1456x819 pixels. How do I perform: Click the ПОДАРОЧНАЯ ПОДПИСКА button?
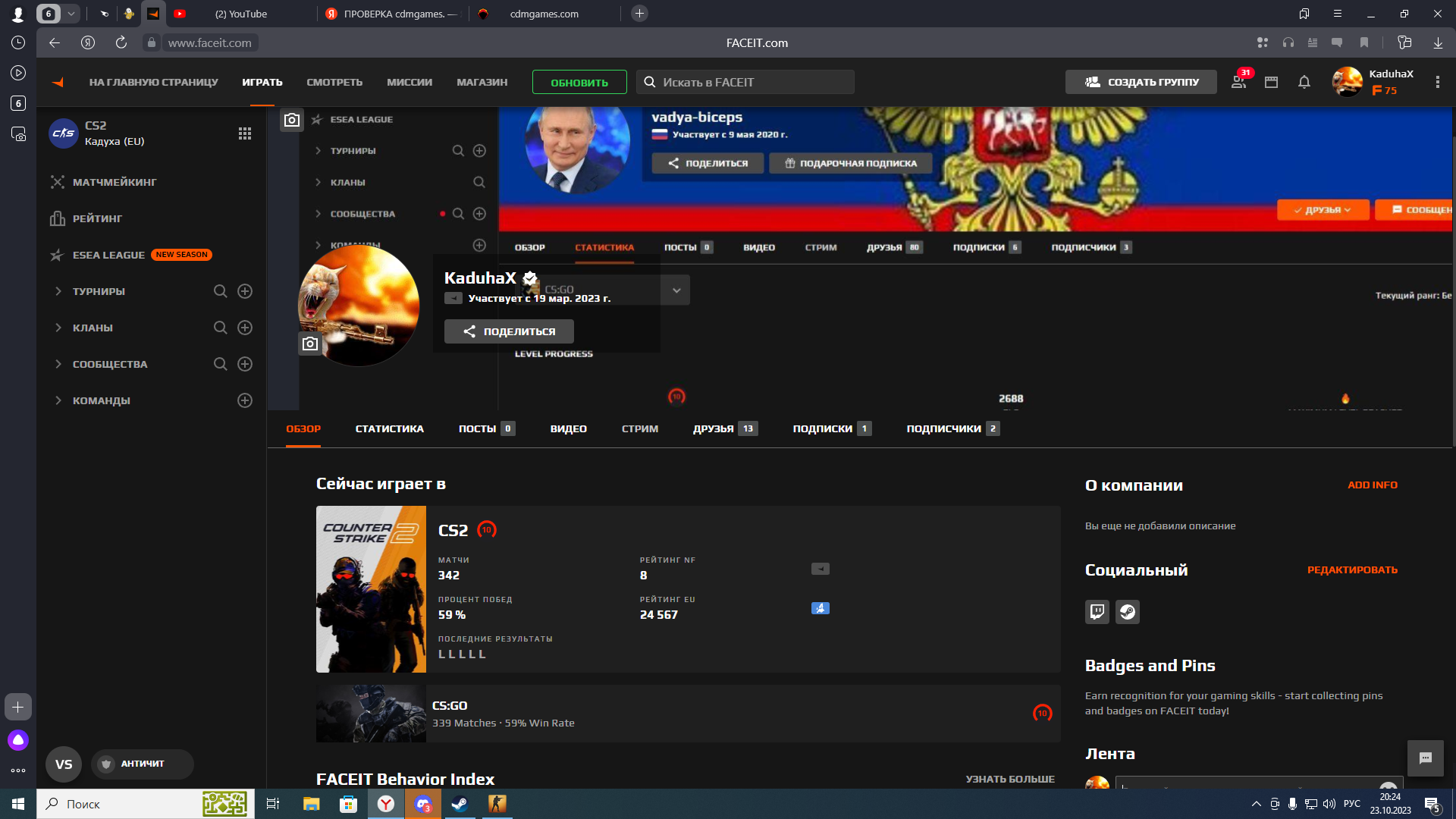pos(851,163)
